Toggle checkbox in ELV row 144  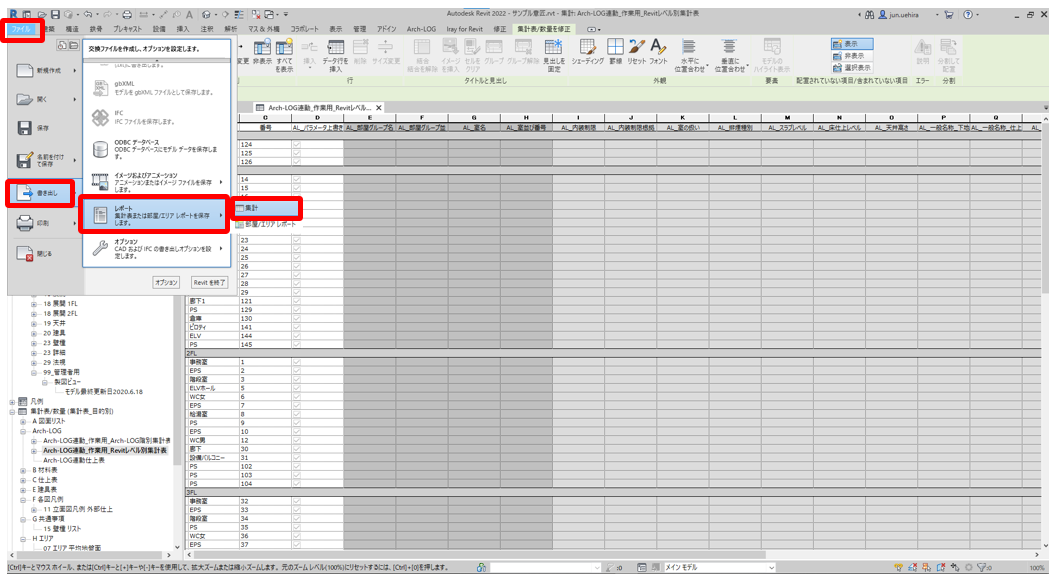[x=296, y=336]
